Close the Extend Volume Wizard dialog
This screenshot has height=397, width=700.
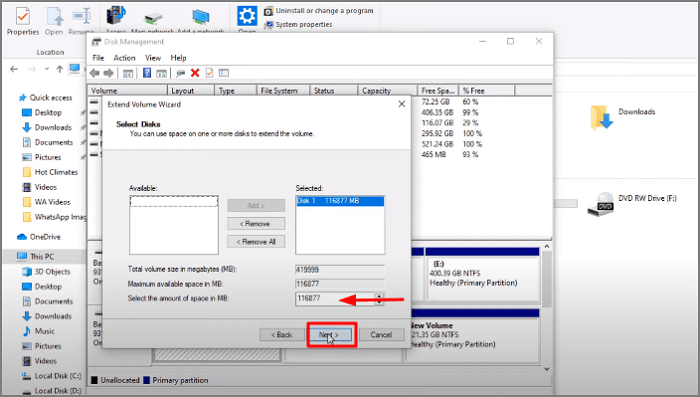401,104
